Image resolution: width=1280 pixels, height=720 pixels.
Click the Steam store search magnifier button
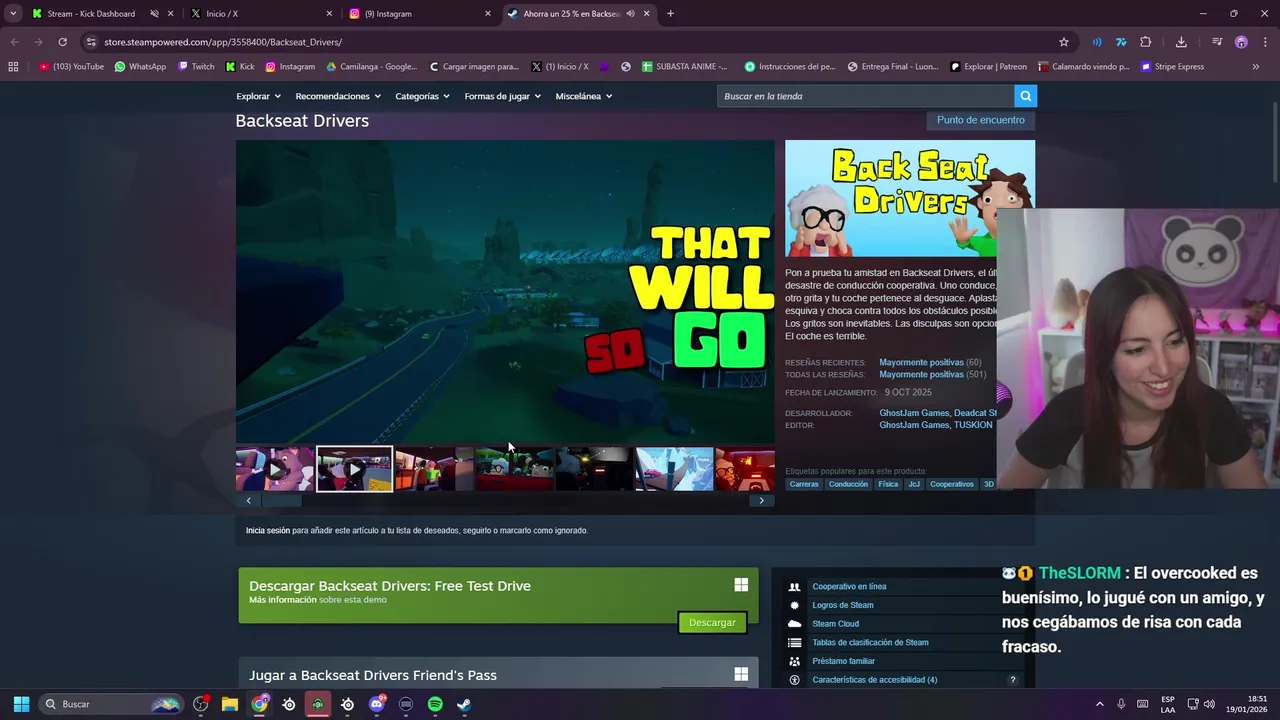[1025, 96]
